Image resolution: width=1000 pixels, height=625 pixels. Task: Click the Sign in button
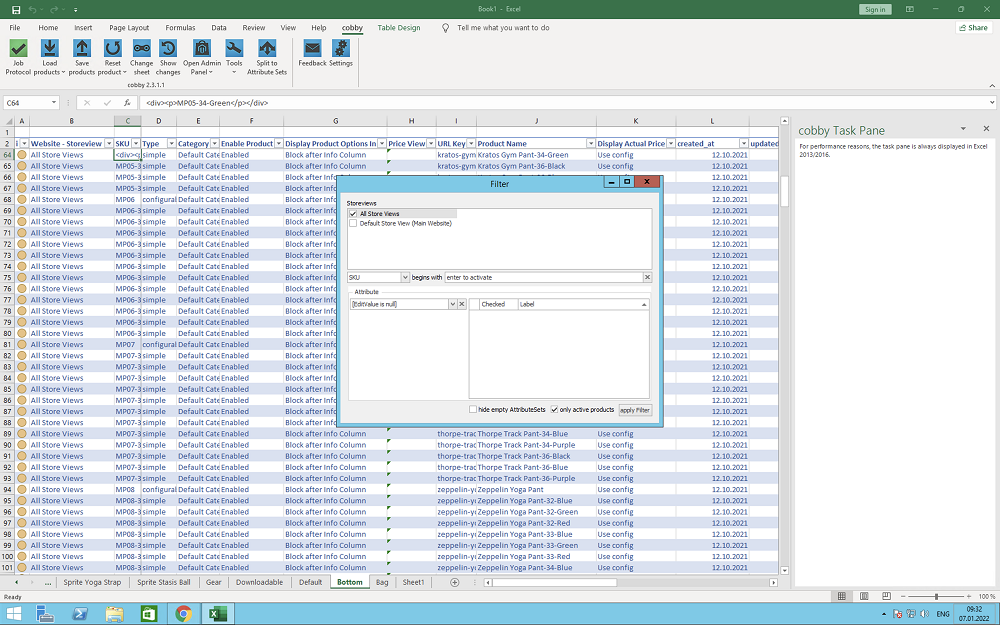coord(875,10)
